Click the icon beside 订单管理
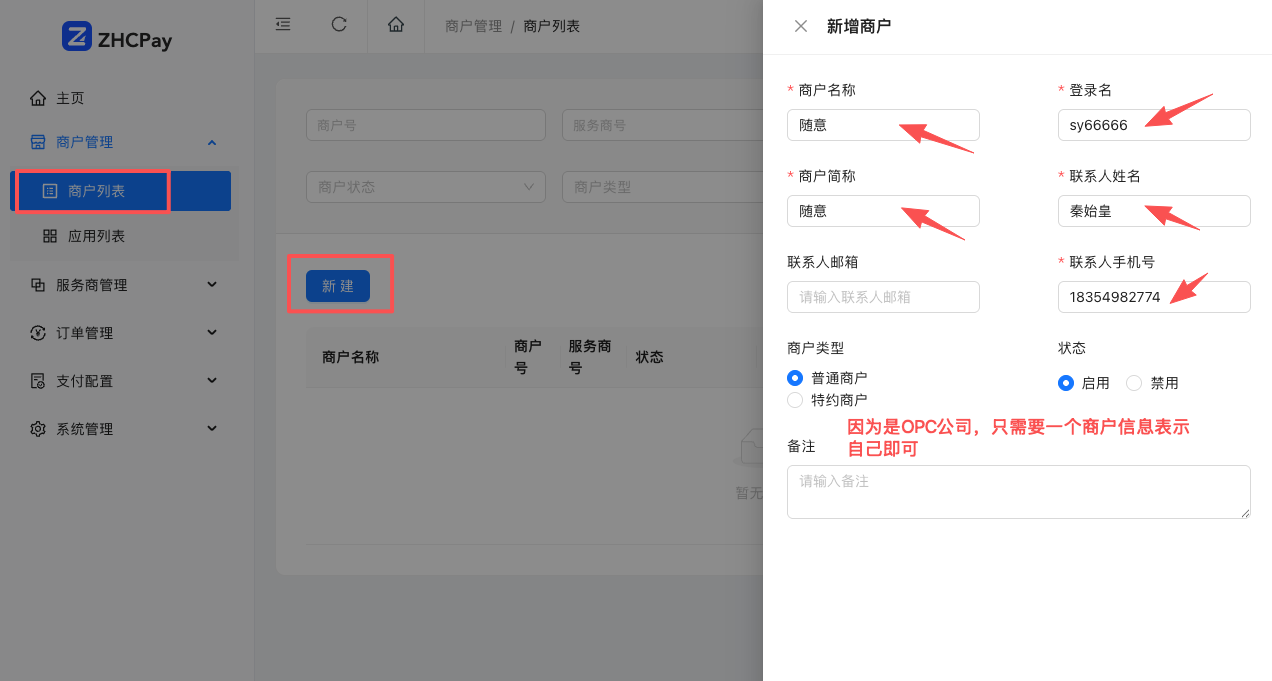 point(38,333)
